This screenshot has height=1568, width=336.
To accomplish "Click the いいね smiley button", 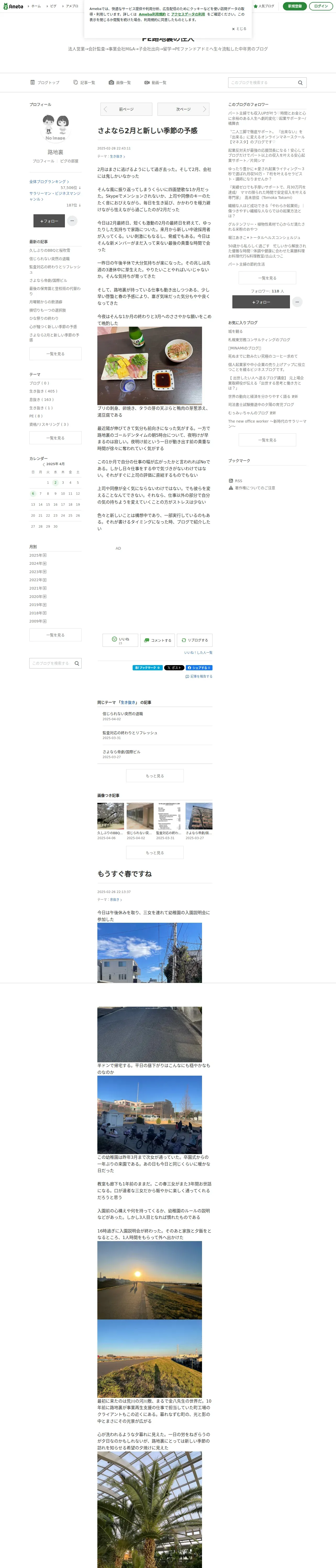I will tap(120, 640).
